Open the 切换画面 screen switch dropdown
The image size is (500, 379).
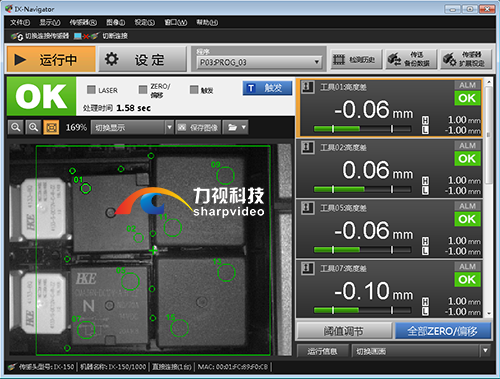(x=421, y=351)
